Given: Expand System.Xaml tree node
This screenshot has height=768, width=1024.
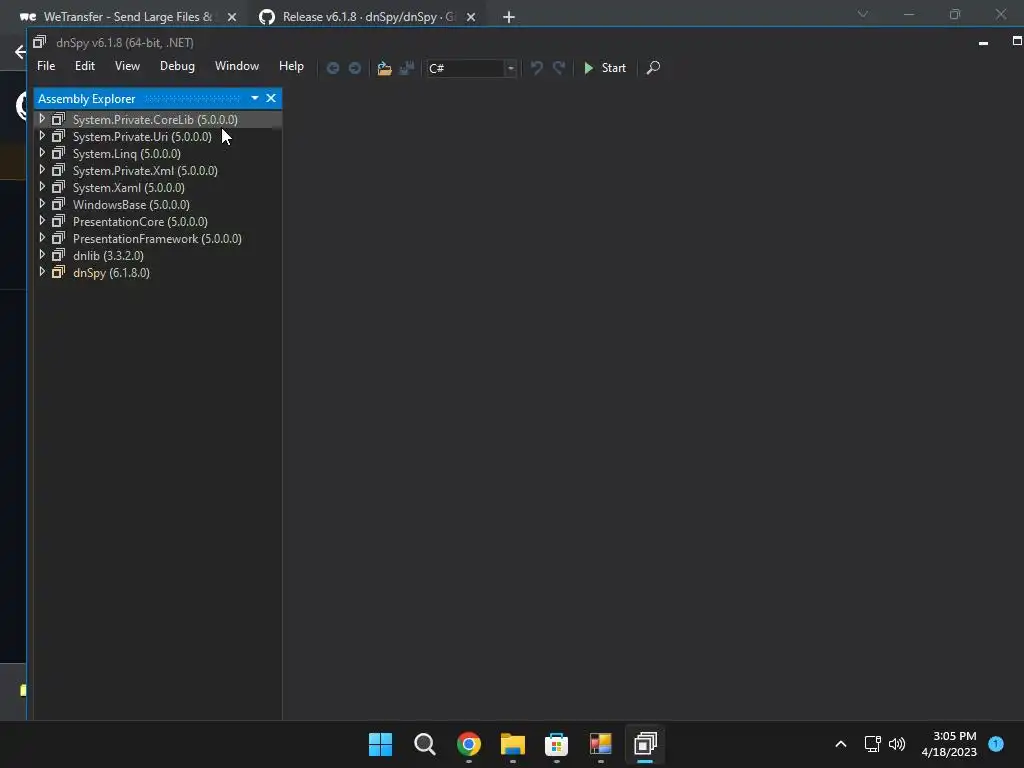Looking at the screenshot, I should click(x=42, y=187).
